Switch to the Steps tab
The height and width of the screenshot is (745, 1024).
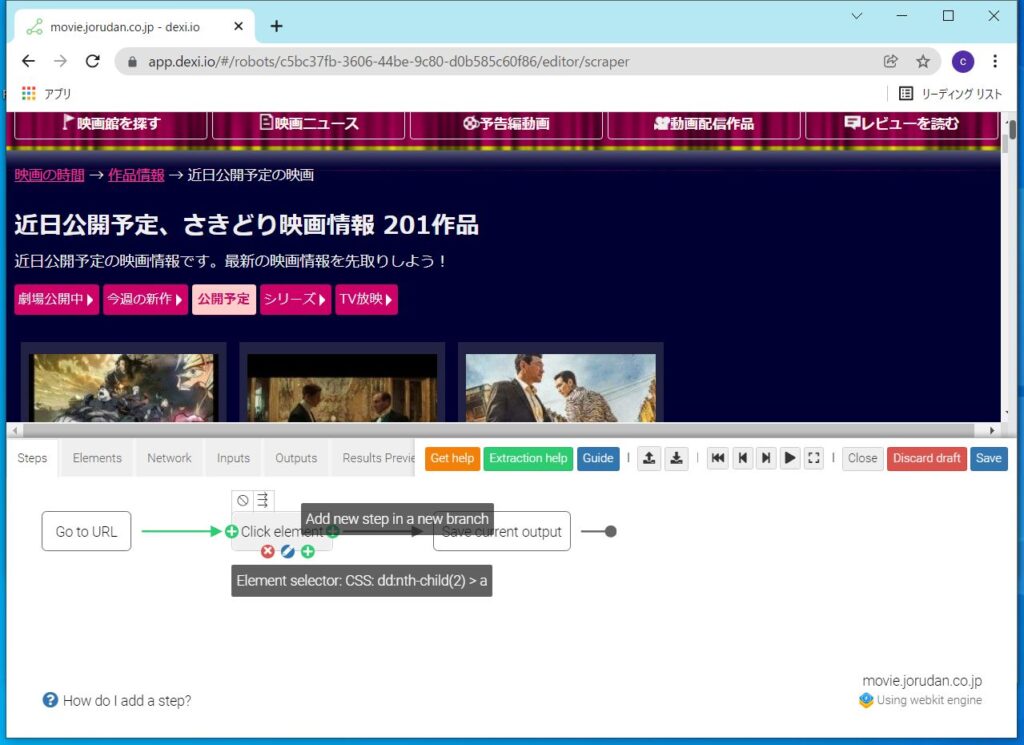point(32,458)
